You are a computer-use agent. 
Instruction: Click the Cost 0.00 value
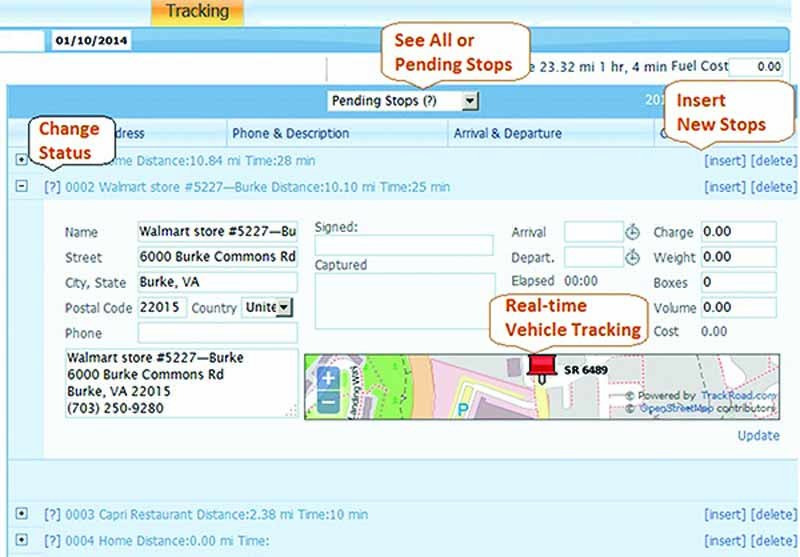(714, 332)
